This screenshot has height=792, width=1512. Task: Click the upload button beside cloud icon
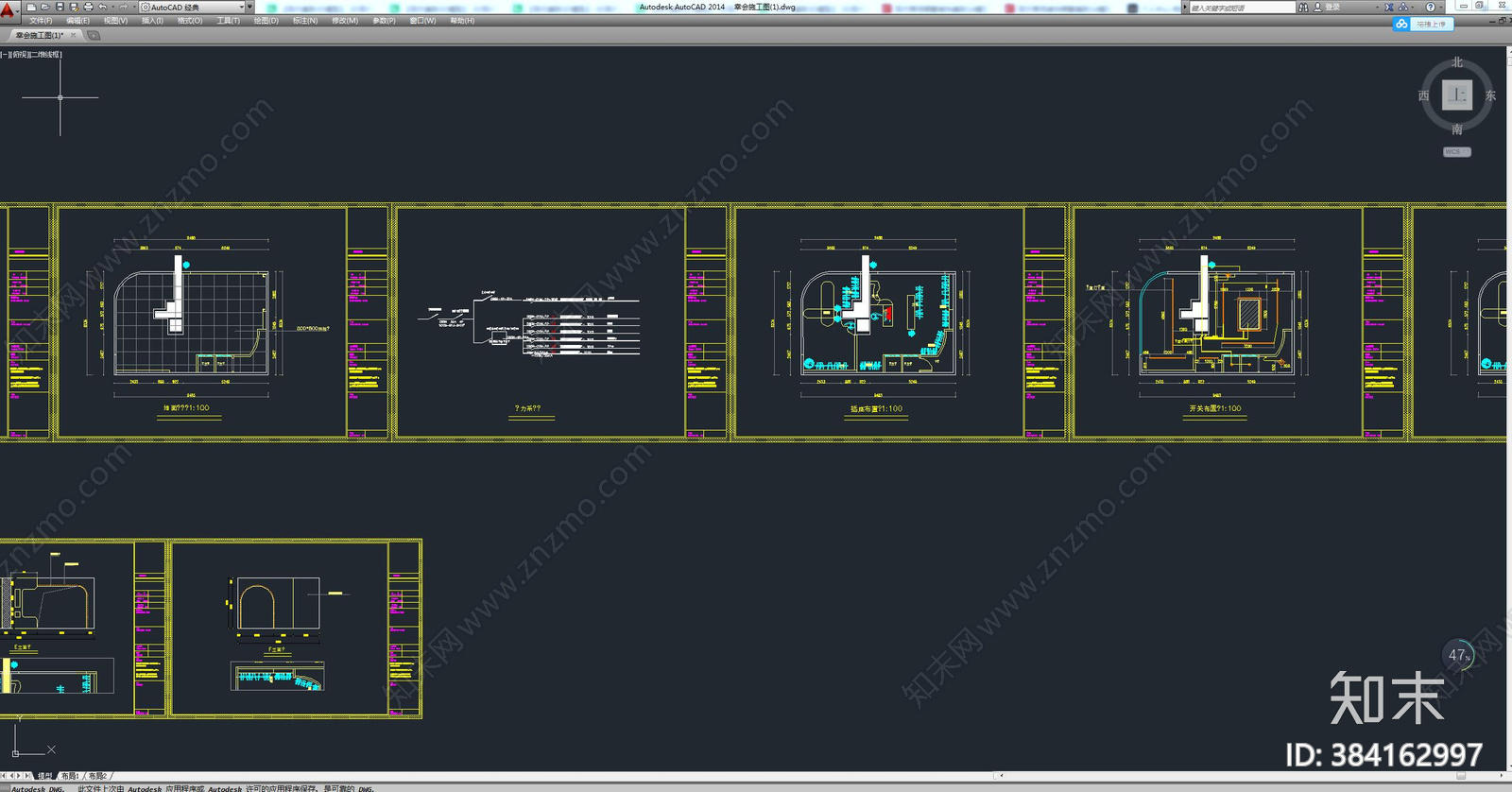[1431, 24]
